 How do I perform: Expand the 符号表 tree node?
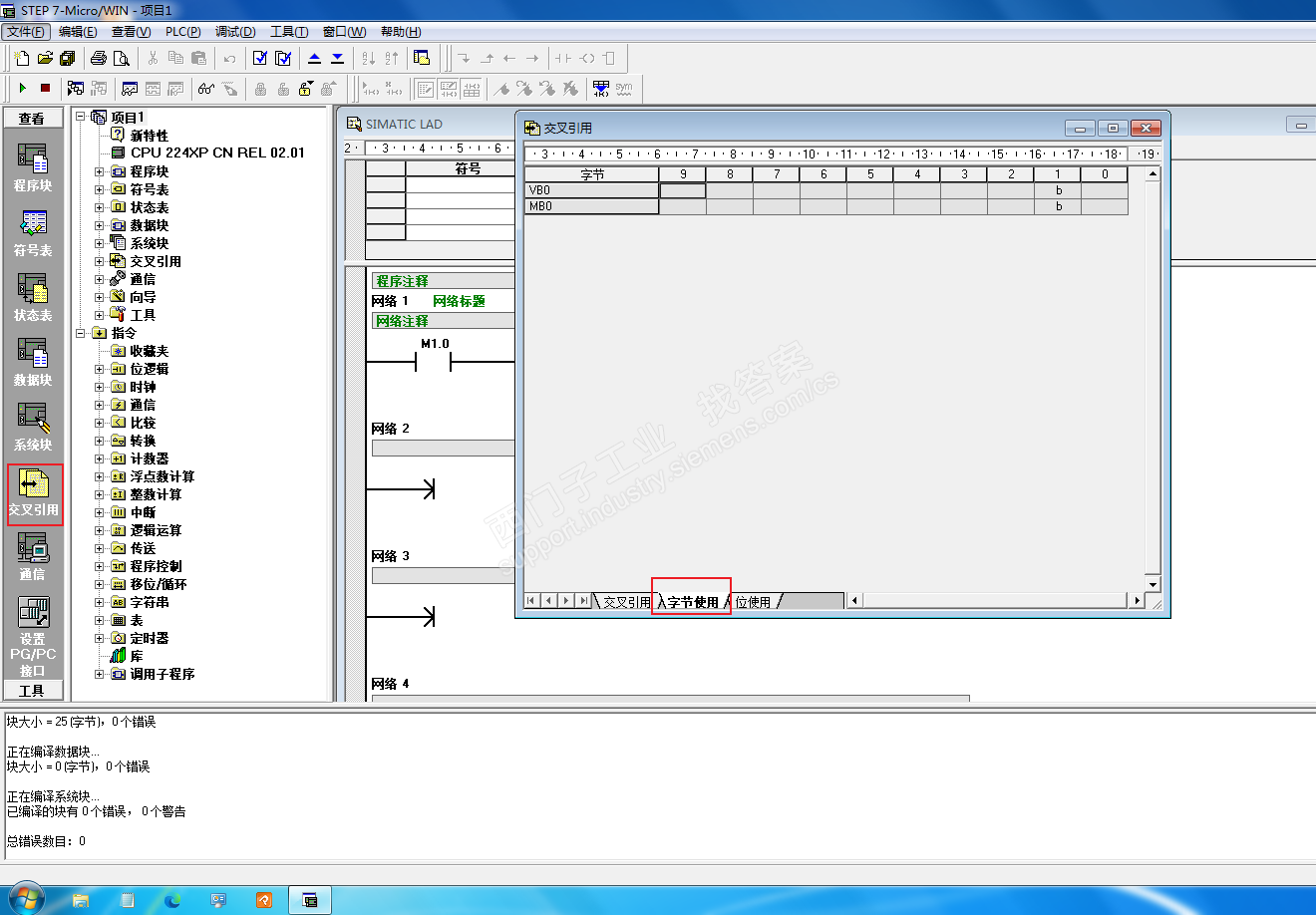point(100,189)
